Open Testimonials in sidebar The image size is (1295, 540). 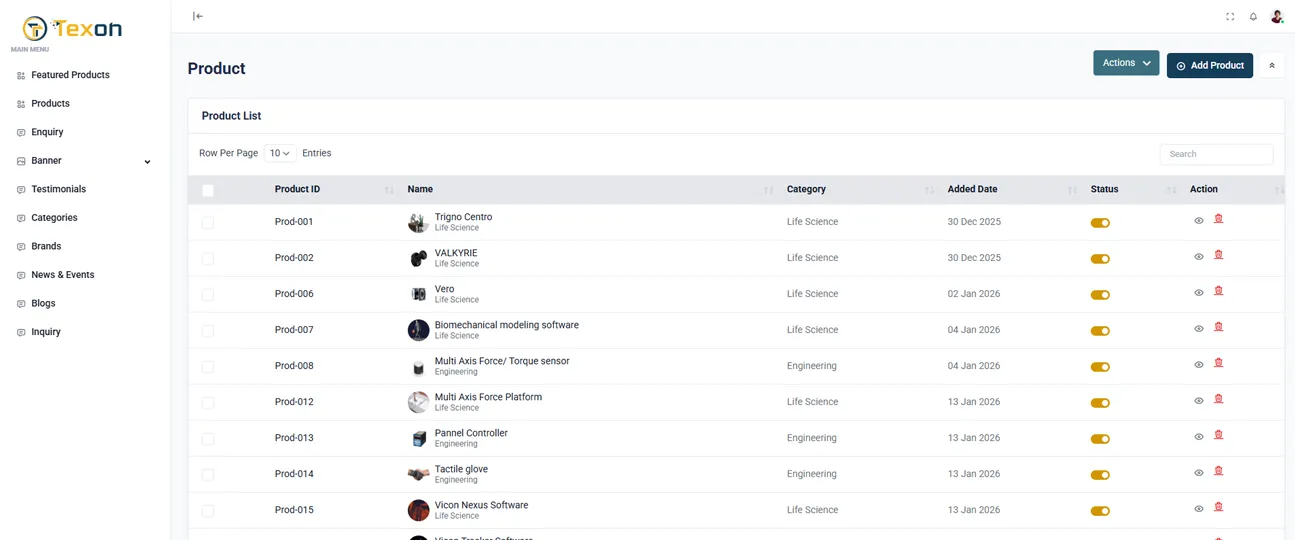58,189
